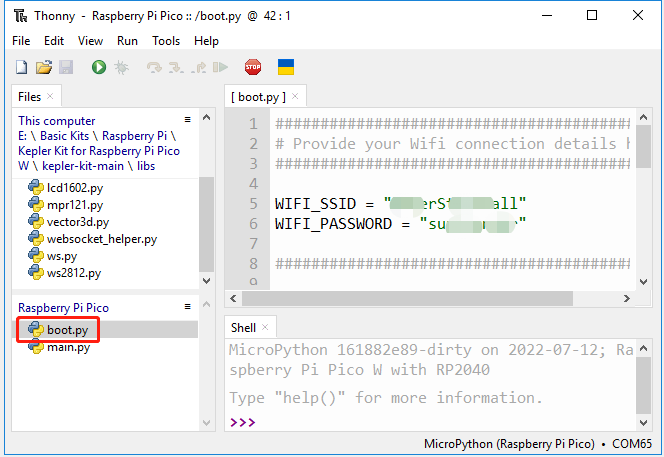Open This computer pane hamburger menu
Screen dimensions: 664x457
pos(188,119)
